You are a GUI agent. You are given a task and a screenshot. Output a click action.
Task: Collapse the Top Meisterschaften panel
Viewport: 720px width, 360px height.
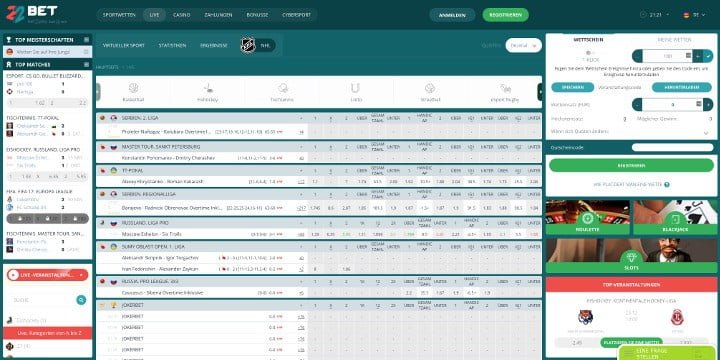click(86, 40)
